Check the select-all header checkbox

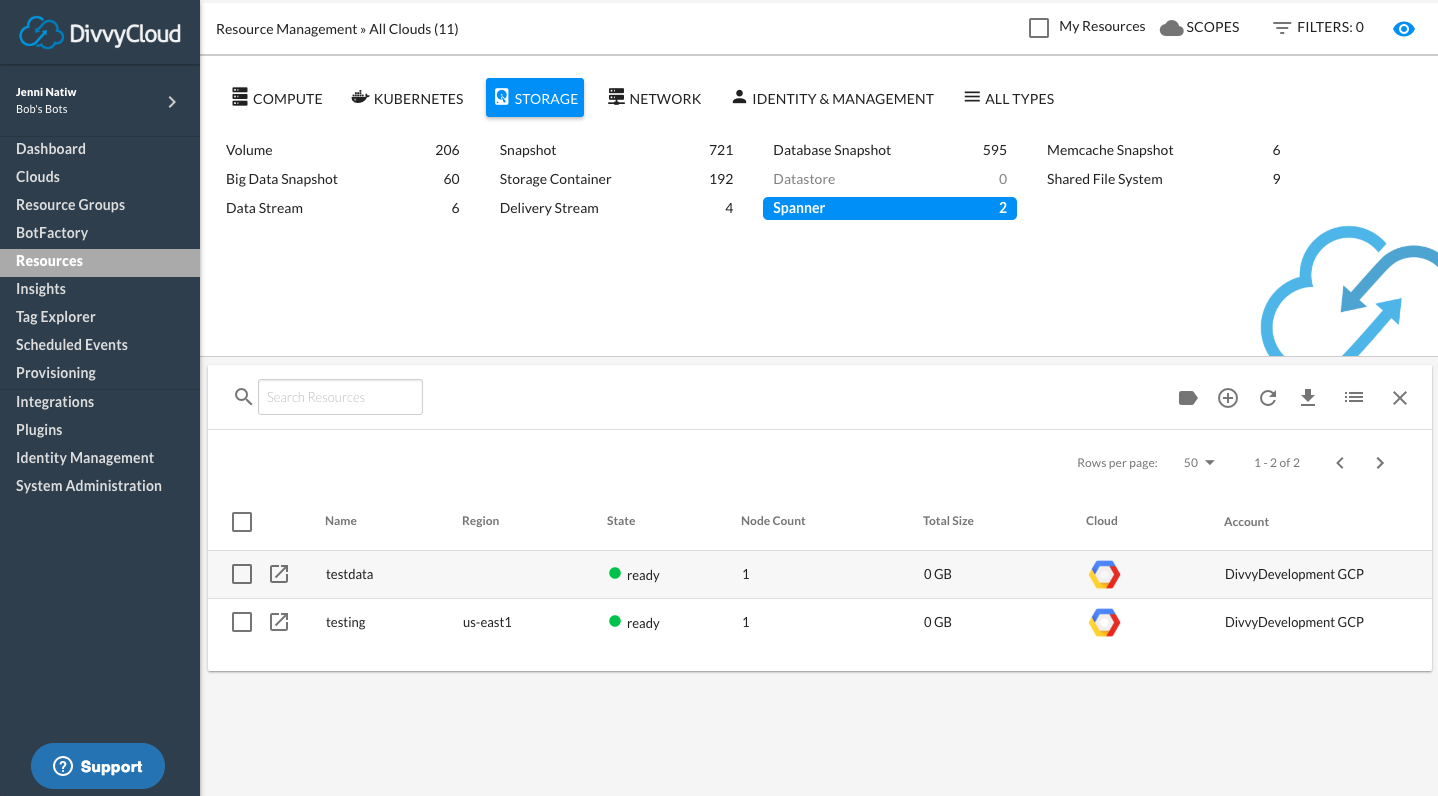tap(242, 522)
